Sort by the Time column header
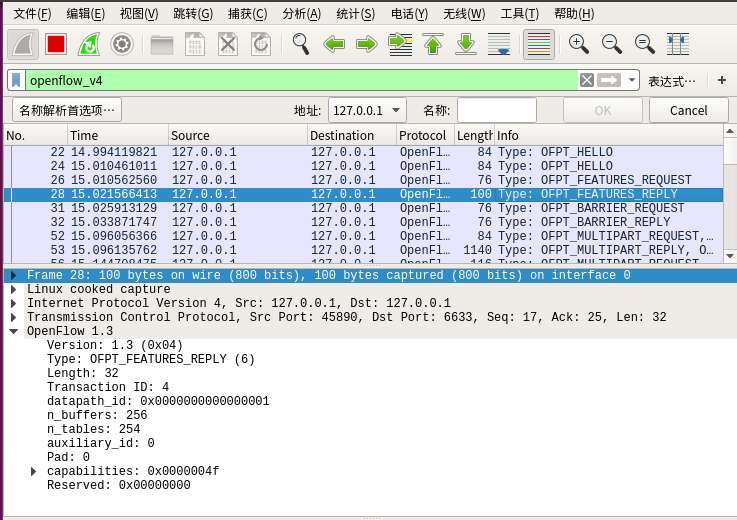Viewport: 737px width, 520px height. (x=118, y=135)
